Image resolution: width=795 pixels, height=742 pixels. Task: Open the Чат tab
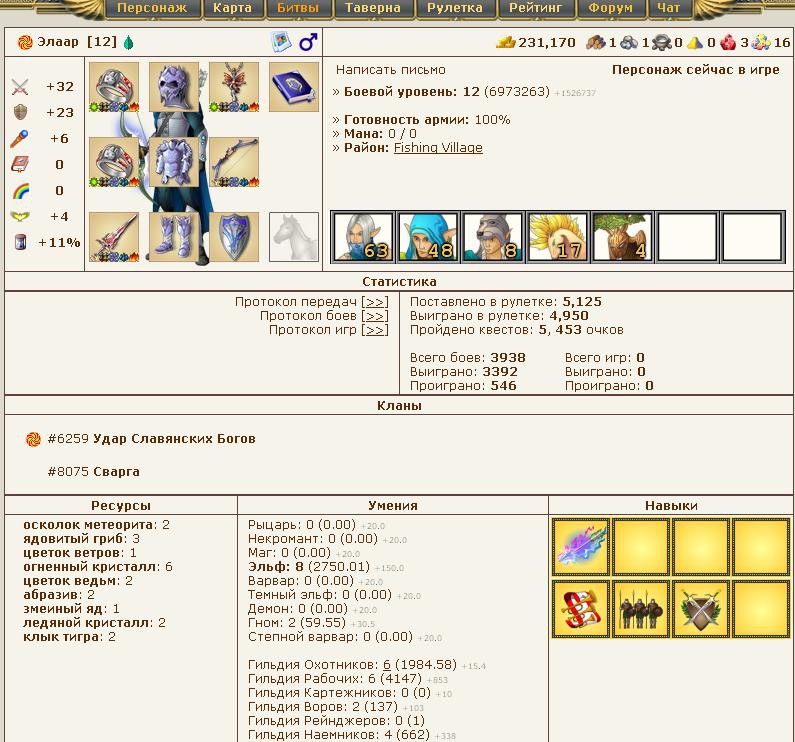(668, 8)
